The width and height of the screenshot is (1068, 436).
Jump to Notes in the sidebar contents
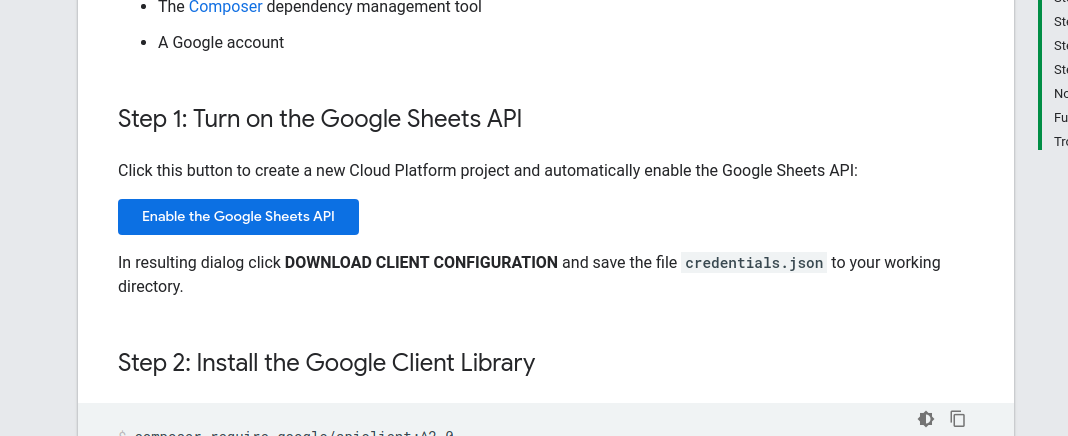point(1060,94)
